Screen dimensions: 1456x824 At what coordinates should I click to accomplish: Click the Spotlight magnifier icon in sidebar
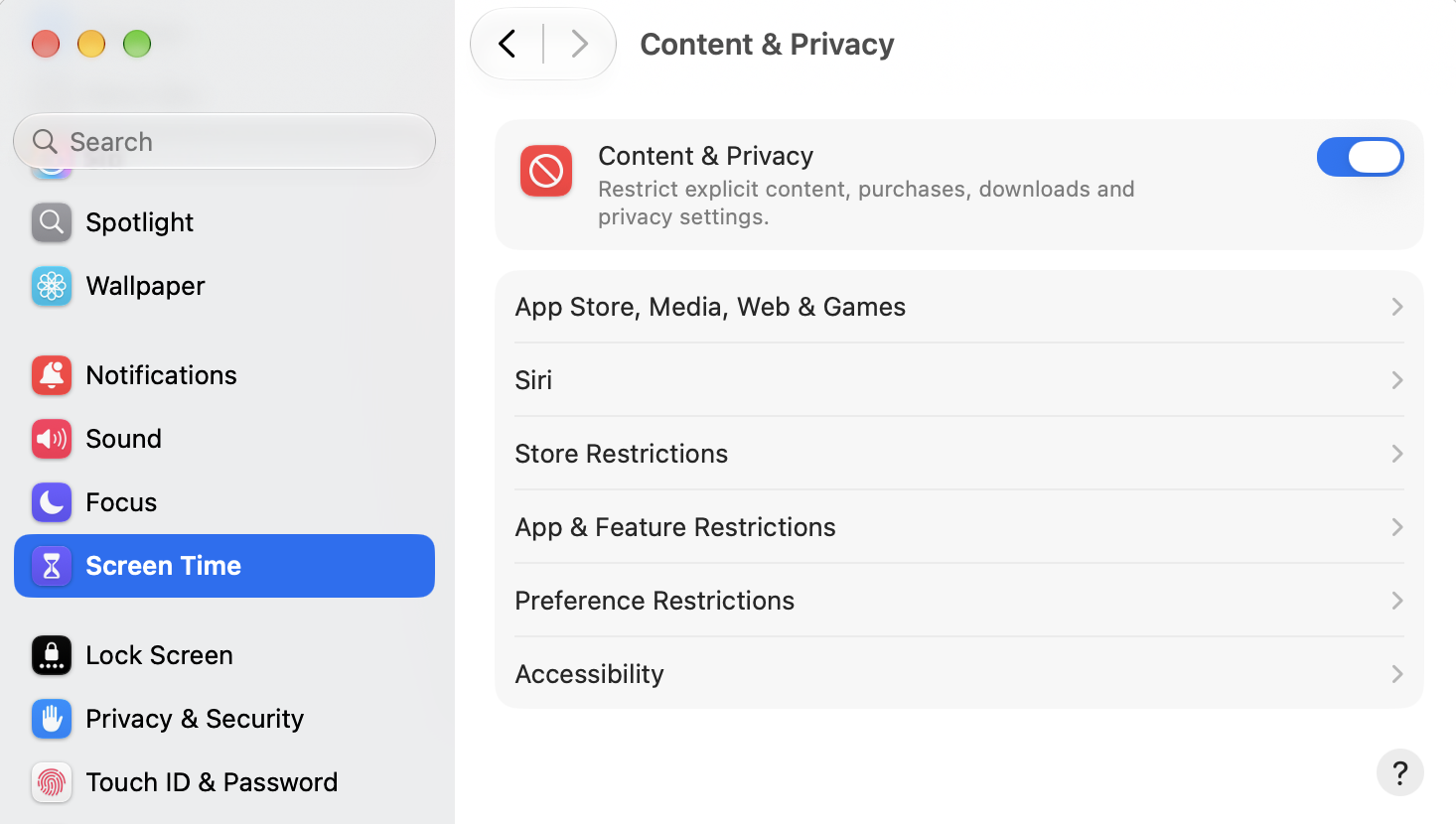(51, 222)
